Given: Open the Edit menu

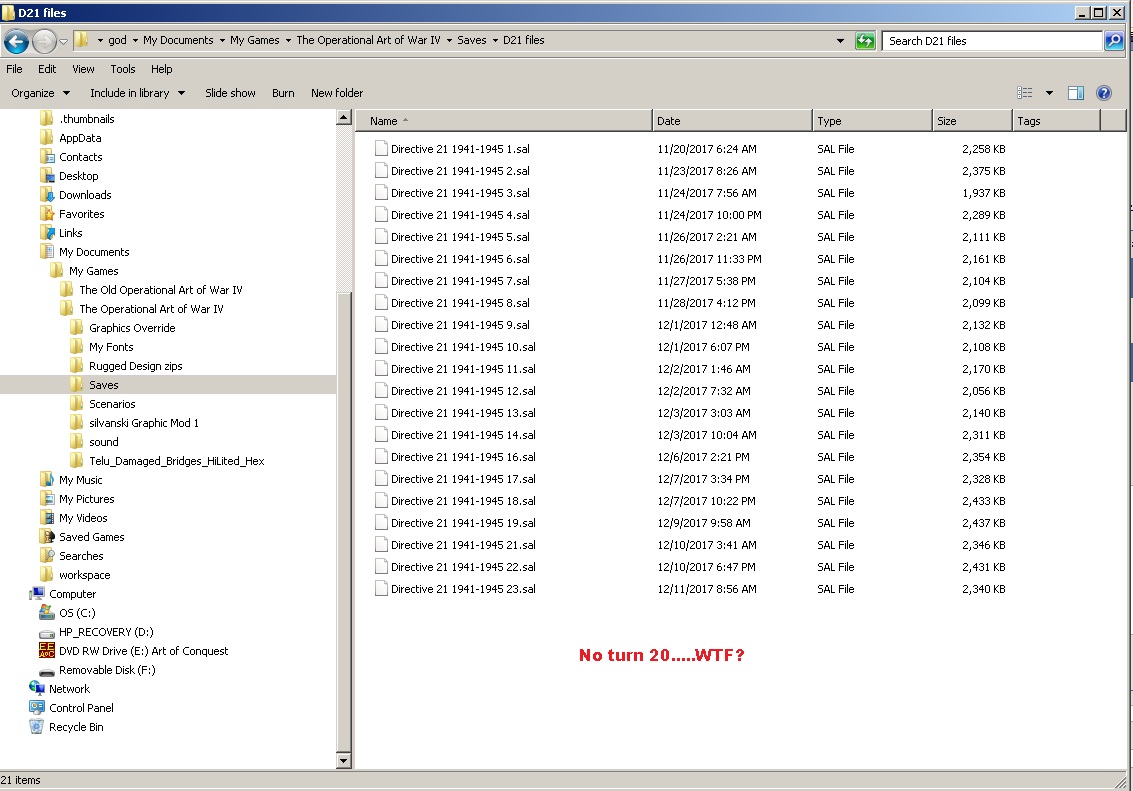Looking at the screenshot, I should coord(47,69).
